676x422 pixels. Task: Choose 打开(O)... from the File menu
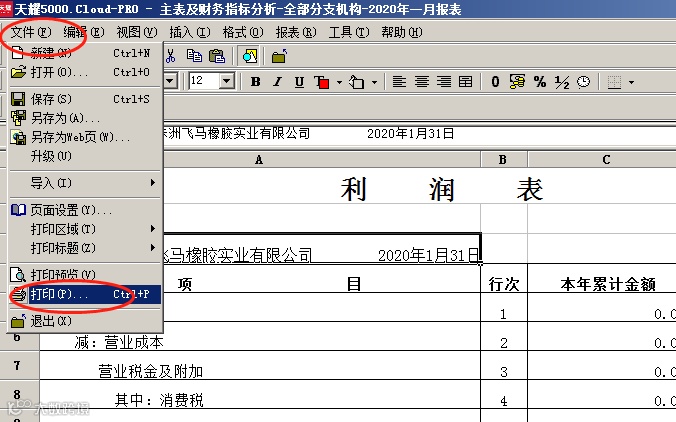pos(85,72)
